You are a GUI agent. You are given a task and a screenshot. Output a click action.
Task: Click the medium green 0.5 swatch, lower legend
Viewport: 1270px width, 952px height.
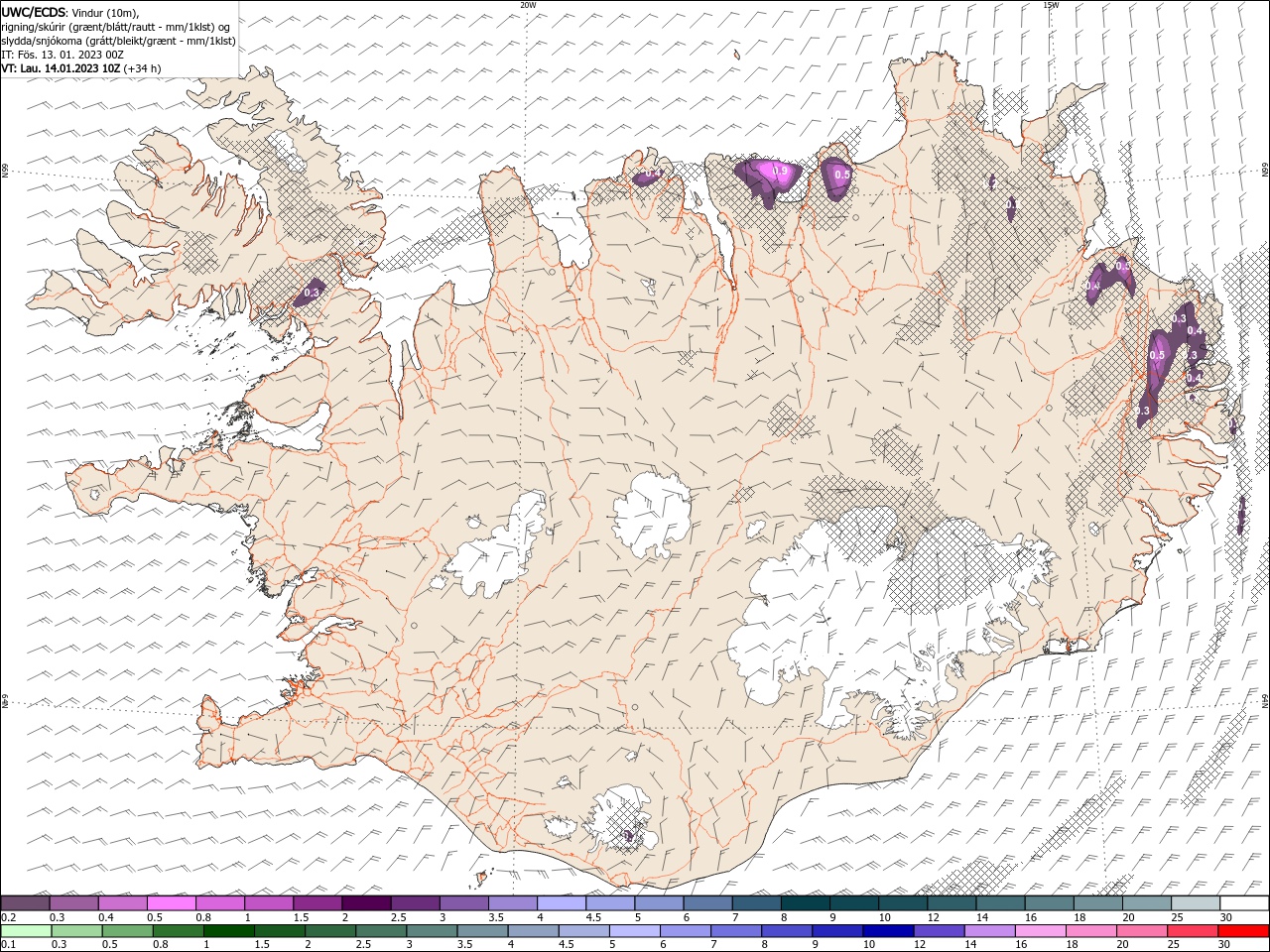(127, 931)
